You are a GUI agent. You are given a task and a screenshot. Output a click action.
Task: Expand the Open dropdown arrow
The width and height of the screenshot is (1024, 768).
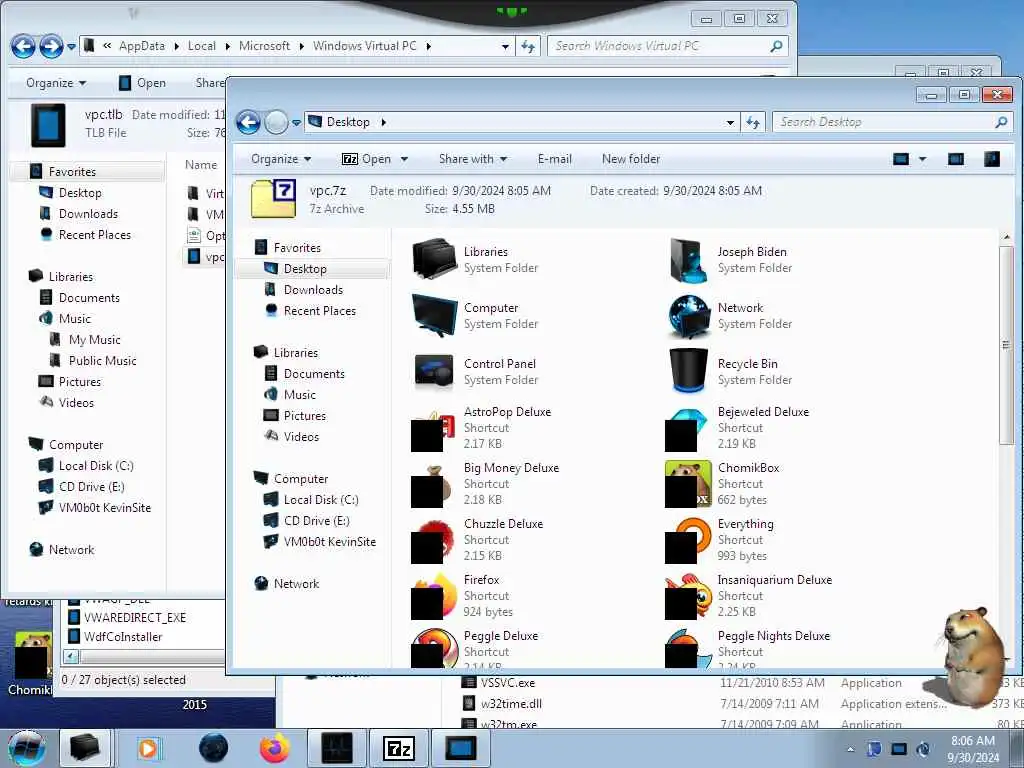(404, 159)
